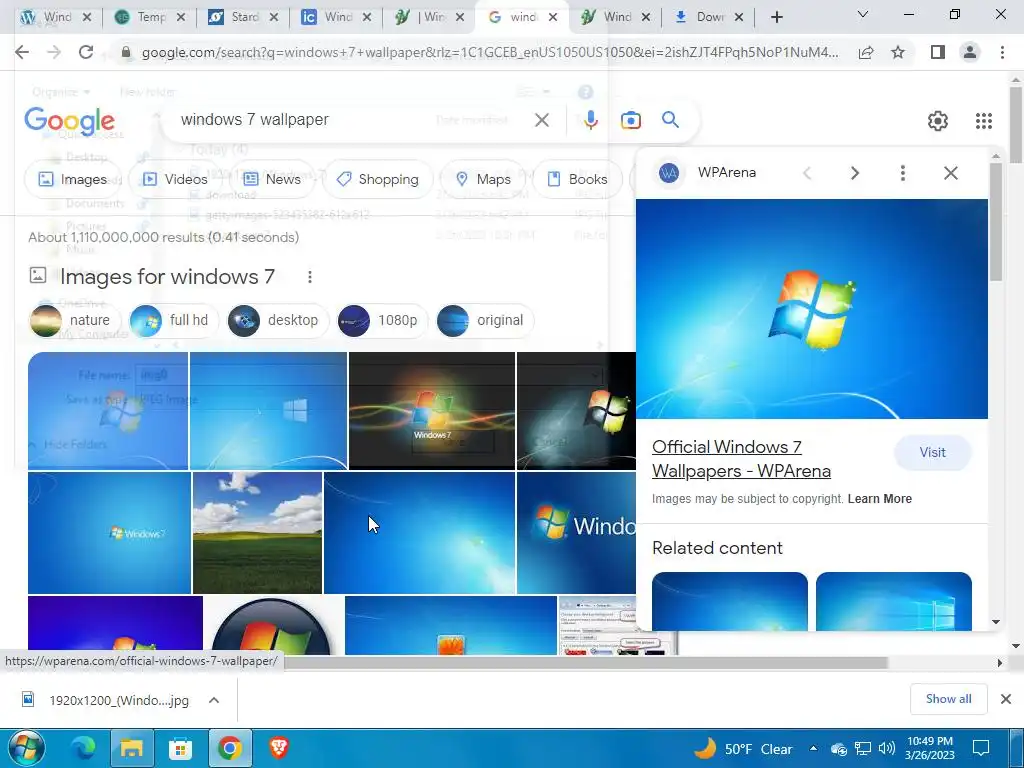Open the Windows Start button
Image resolution: width=1024 pixels, height=768 pixels.
click(26, 748)
